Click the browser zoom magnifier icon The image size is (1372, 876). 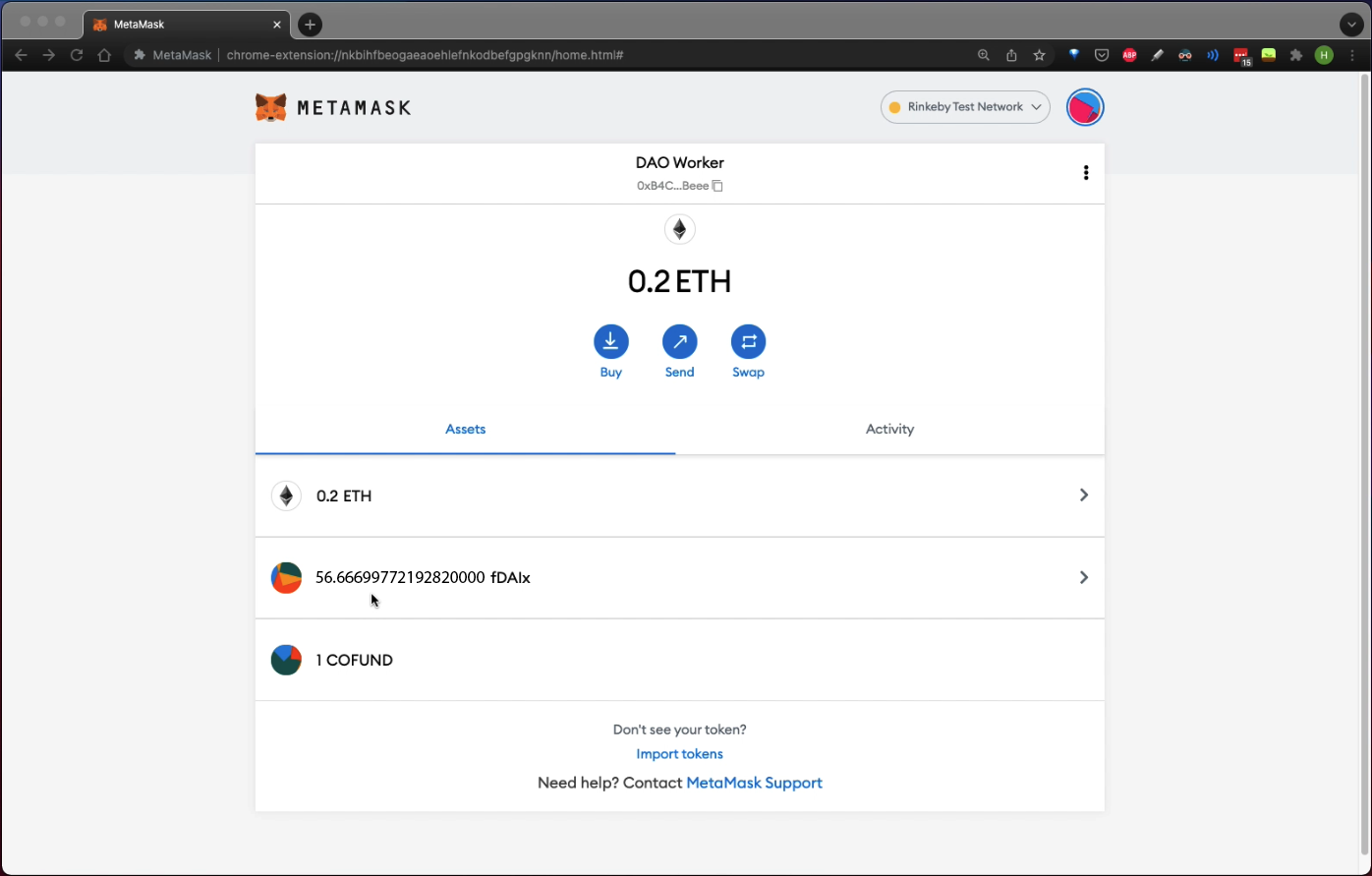tap(983, 55)
